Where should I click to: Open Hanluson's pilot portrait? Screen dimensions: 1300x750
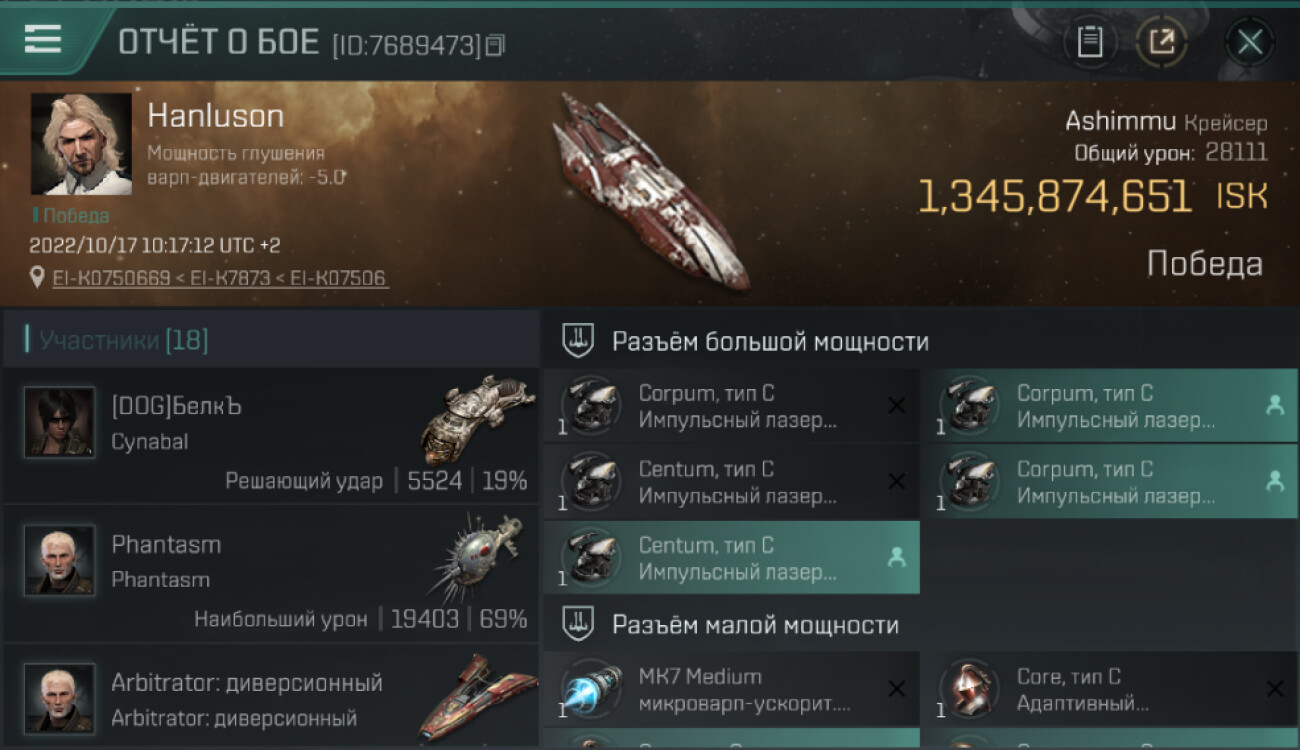(x=81, y=144)
